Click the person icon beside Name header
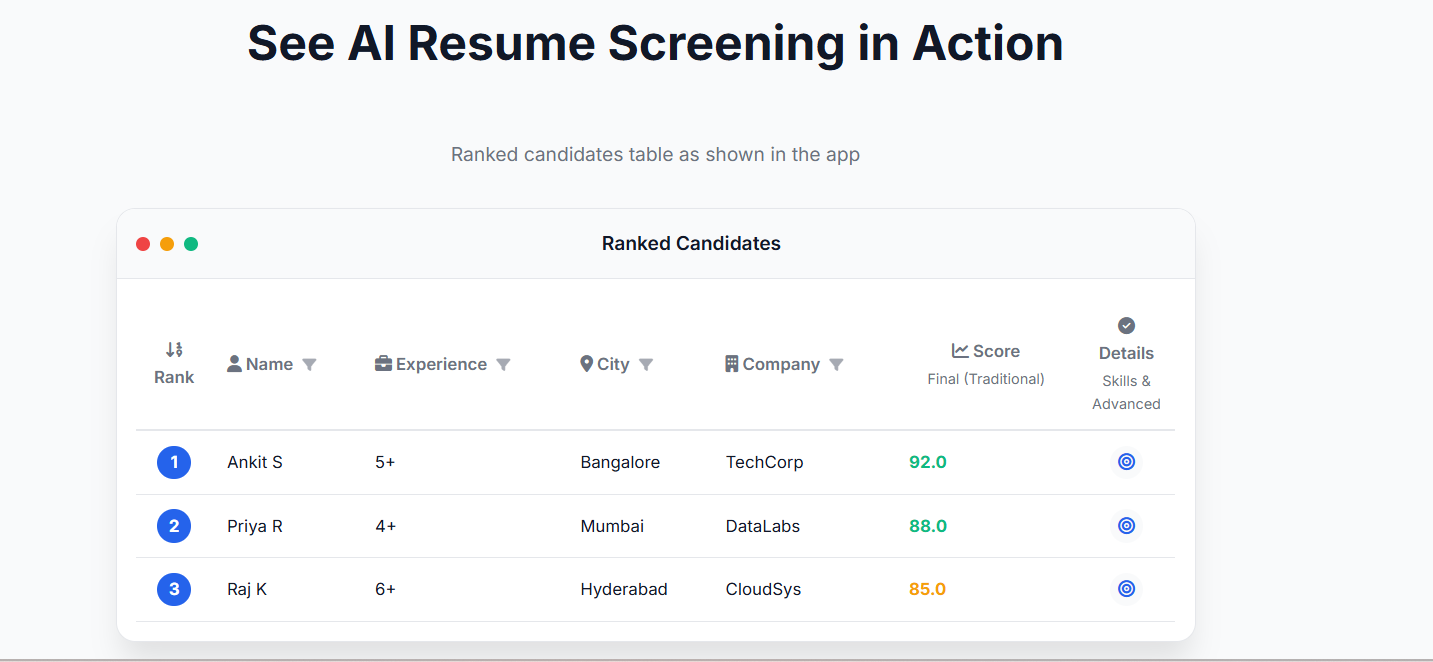This screenshot has height=662, width=1433. [234, 364]
